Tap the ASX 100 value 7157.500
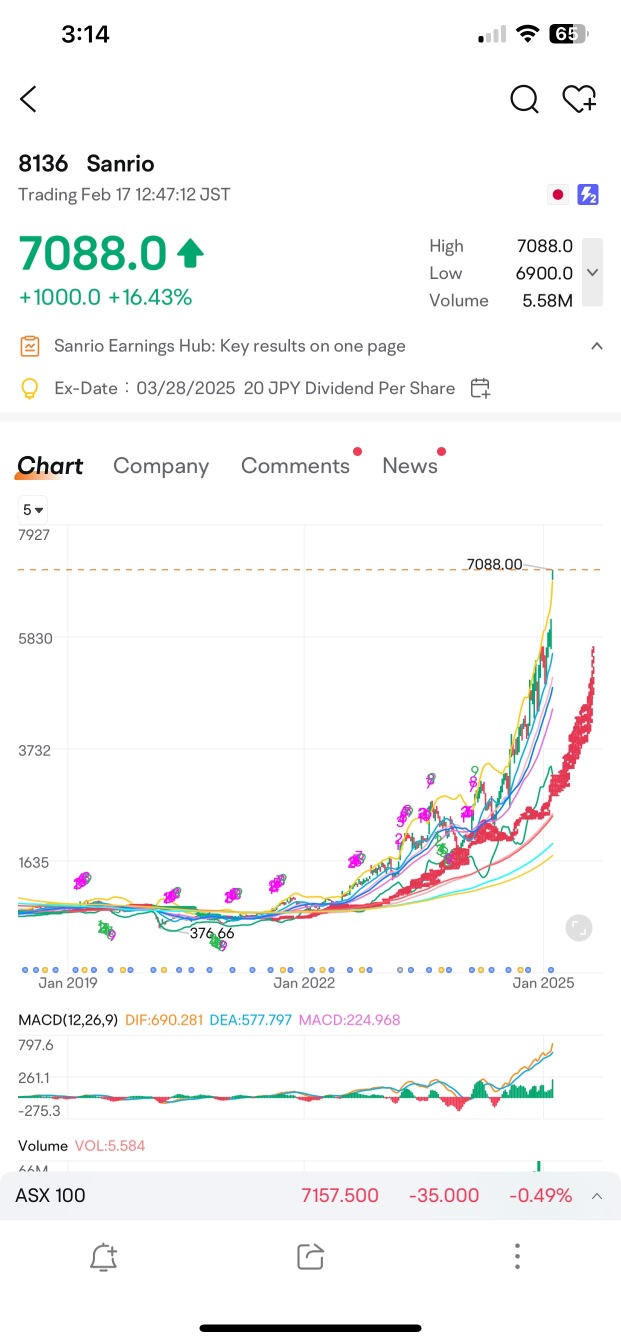 click(340, 1195)
